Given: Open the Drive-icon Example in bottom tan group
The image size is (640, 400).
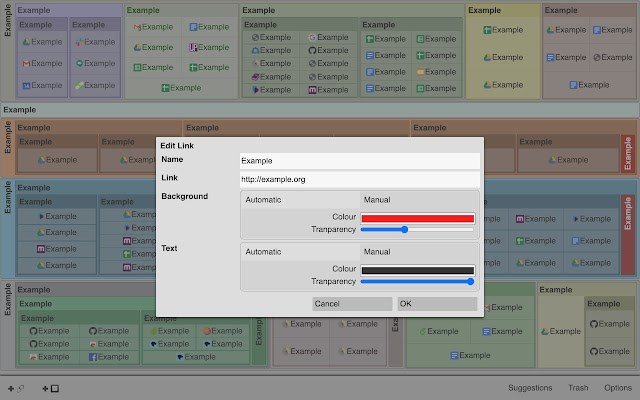Looking at the screenshot, I should 561,331.
